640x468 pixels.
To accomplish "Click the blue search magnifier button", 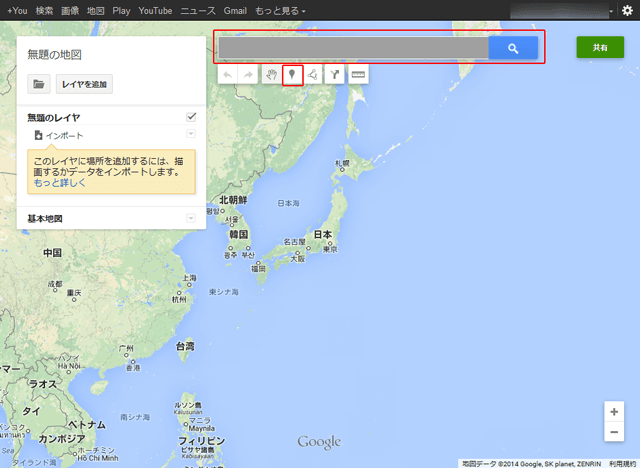I will coord(513,48).
